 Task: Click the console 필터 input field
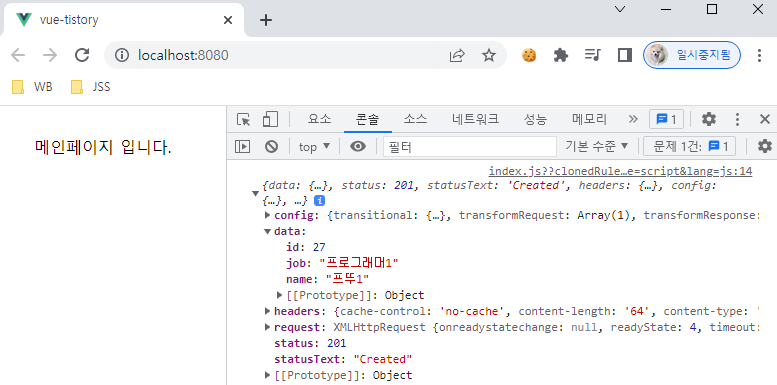tap(470, 147)
